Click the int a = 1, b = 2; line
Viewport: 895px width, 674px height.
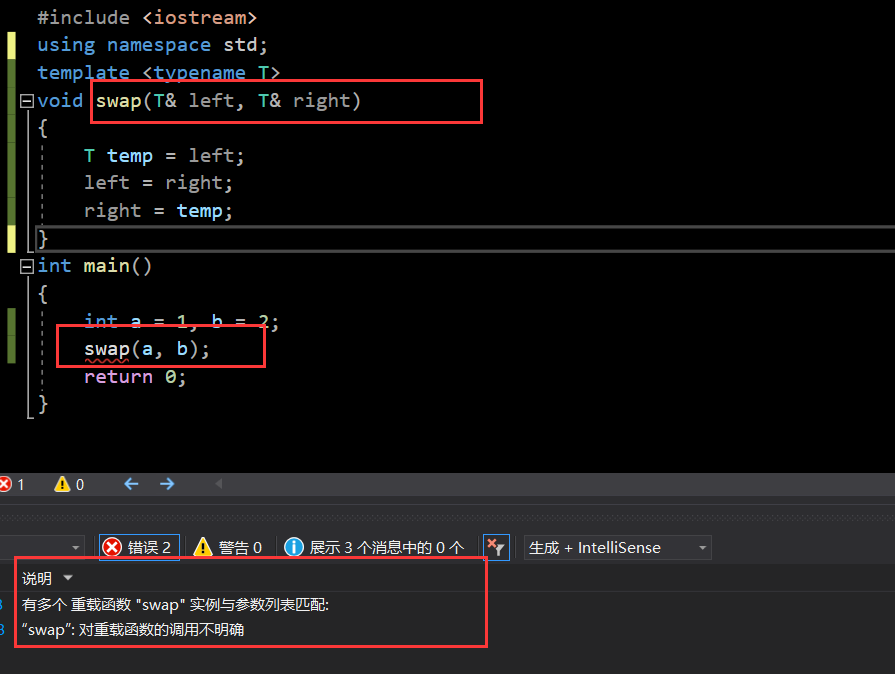click(x=182, y=322)
